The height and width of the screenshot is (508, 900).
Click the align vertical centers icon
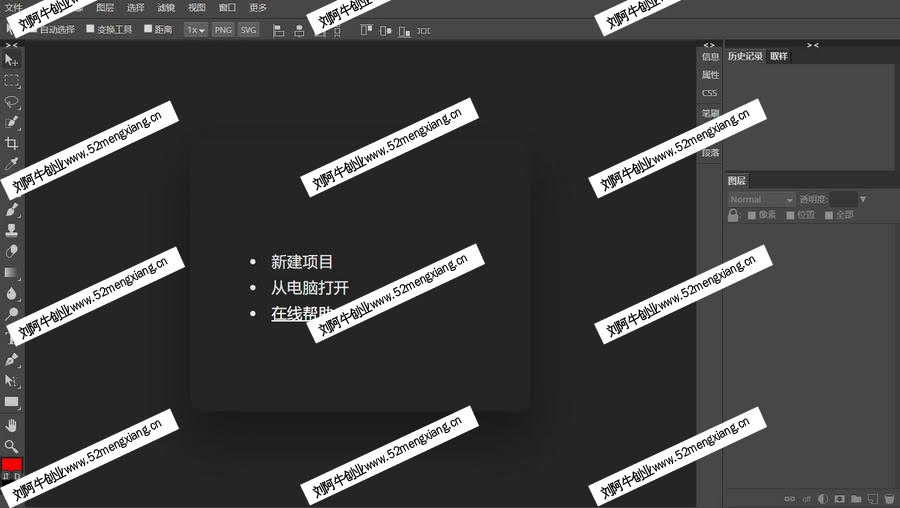tap(386, 30)
